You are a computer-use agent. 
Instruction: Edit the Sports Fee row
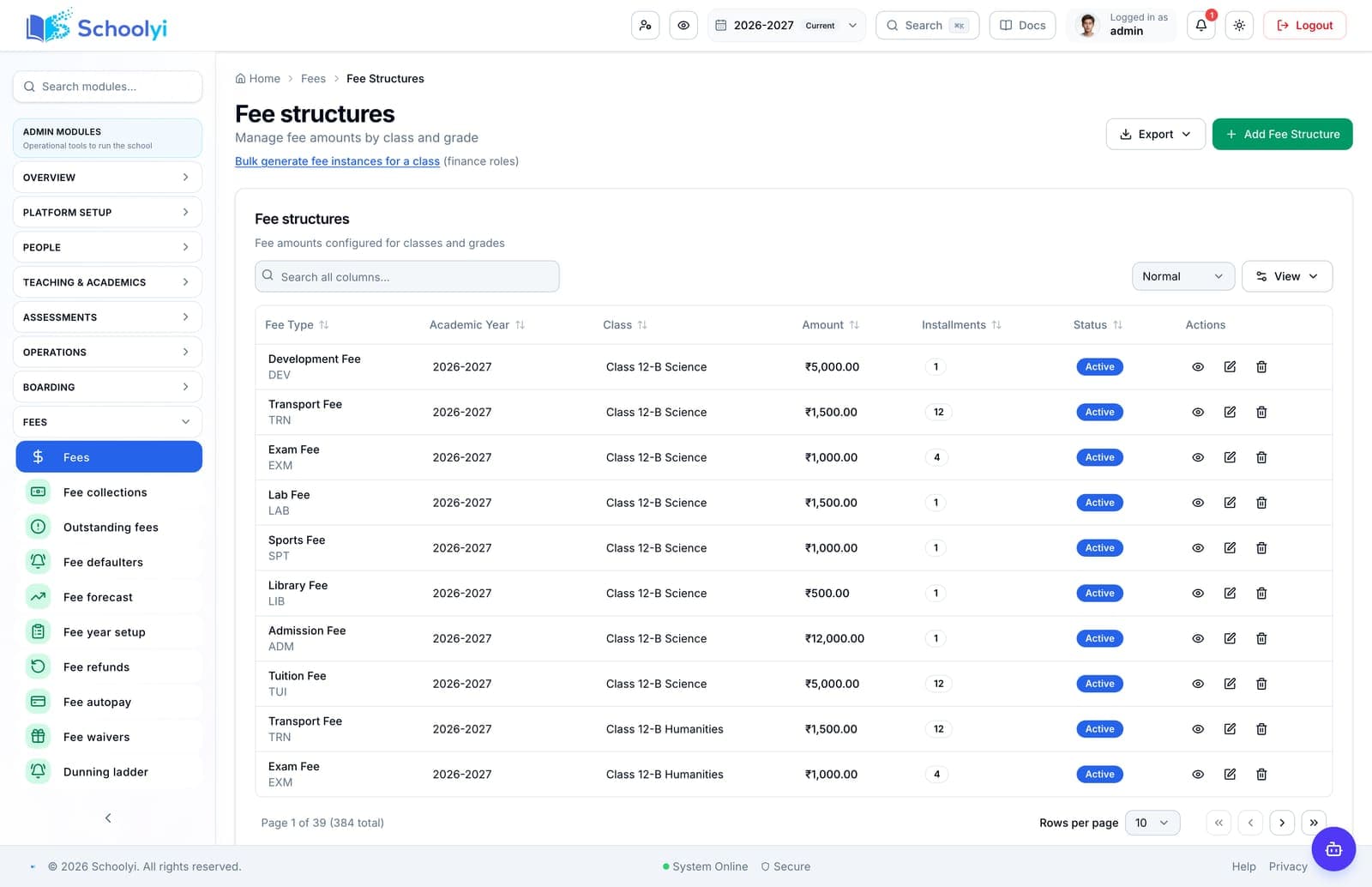[x=1230, y=548]
